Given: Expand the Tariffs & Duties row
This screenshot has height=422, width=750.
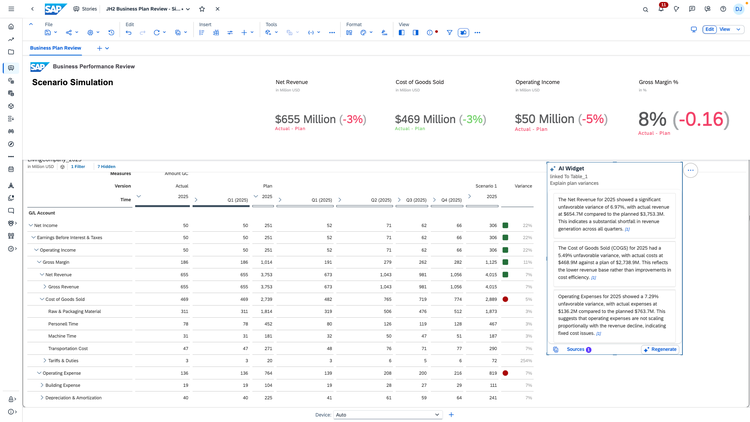Looking at the screenshot, I should (x=45, y=360).
